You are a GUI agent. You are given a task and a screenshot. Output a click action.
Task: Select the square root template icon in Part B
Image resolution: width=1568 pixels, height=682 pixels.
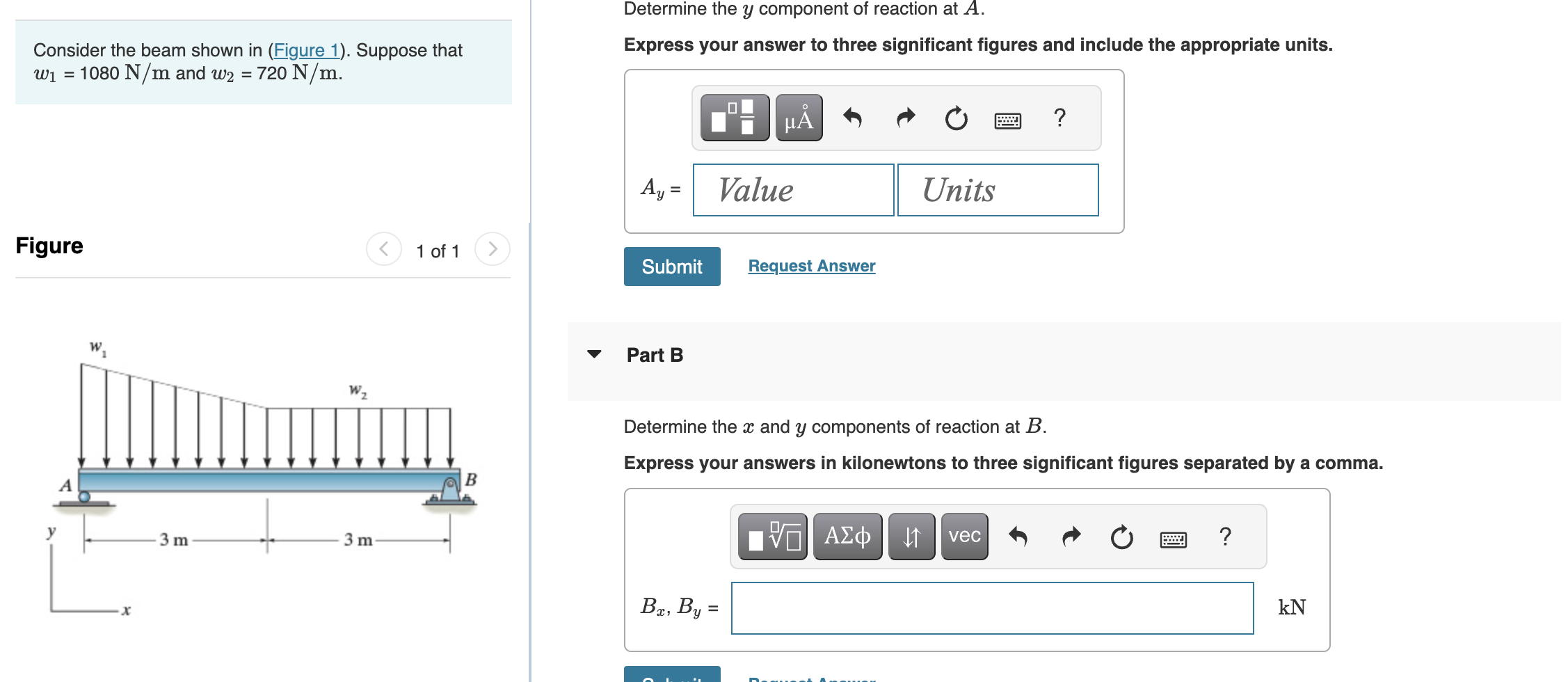[x=772, y=536]
